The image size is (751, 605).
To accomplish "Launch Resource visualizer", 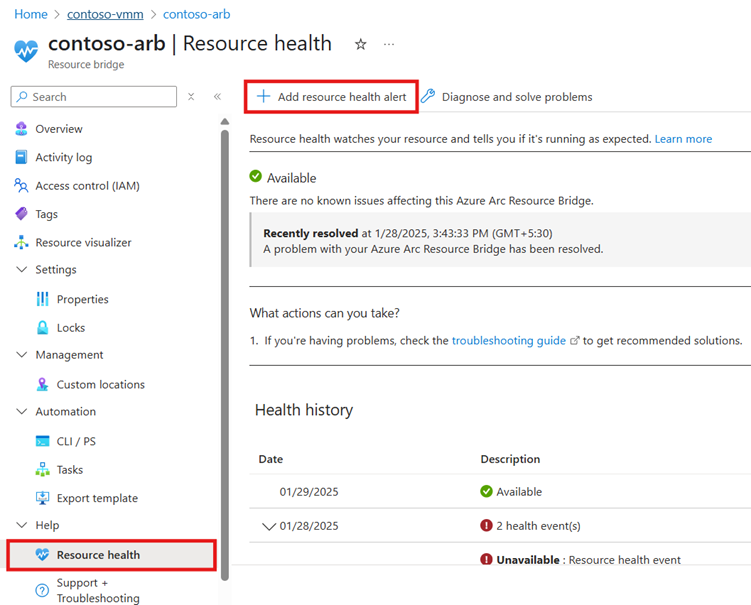I will pos(83,242).
